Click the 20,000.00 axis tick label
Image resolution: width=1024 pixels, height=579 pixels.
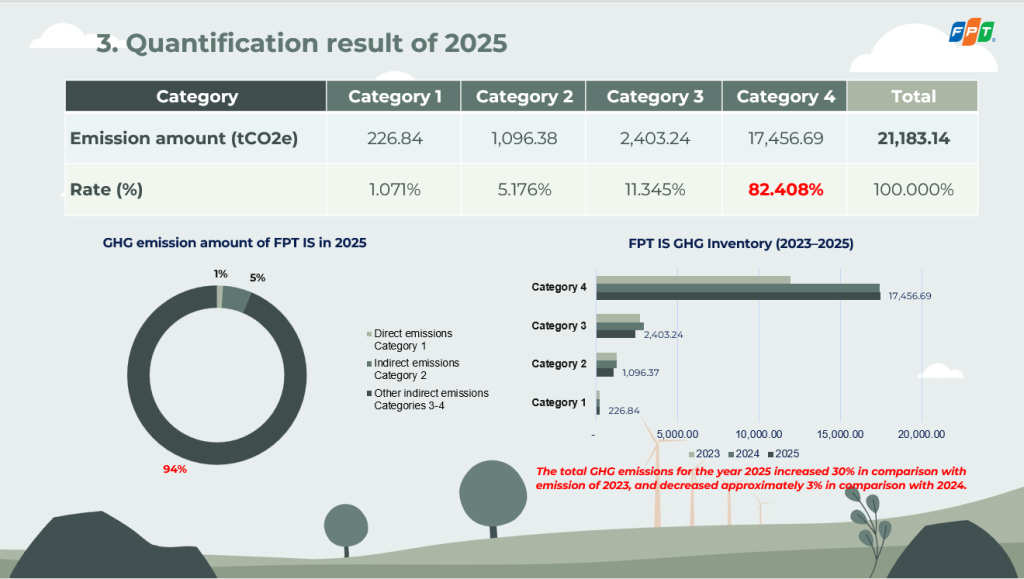(x=921, y=434)
